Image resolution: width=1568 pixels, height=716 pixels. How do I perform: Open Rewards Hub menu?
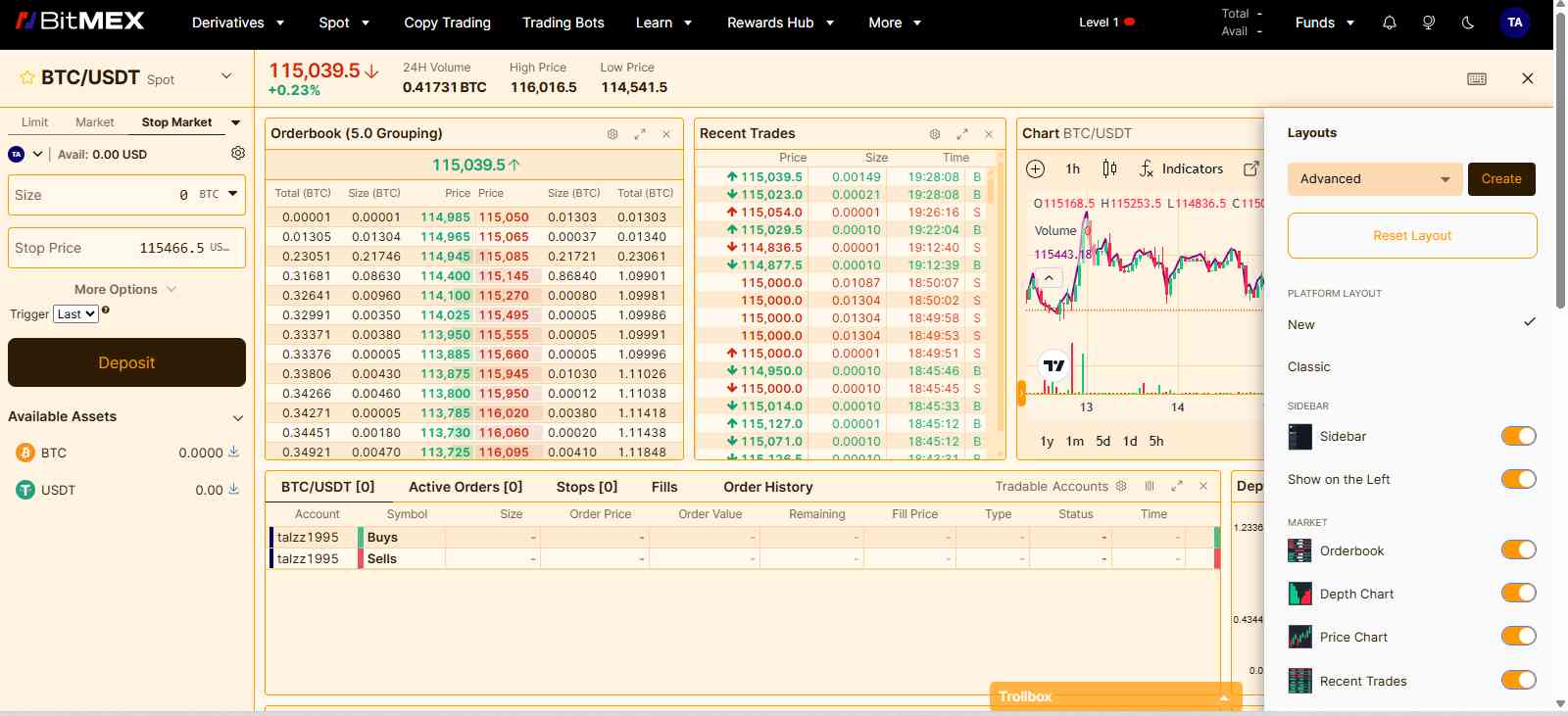pos(780,23)
